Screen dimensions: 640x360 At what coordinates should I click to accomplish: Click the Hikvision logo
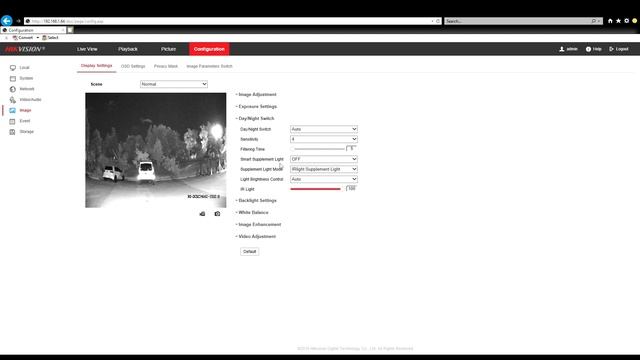(24, 49)
